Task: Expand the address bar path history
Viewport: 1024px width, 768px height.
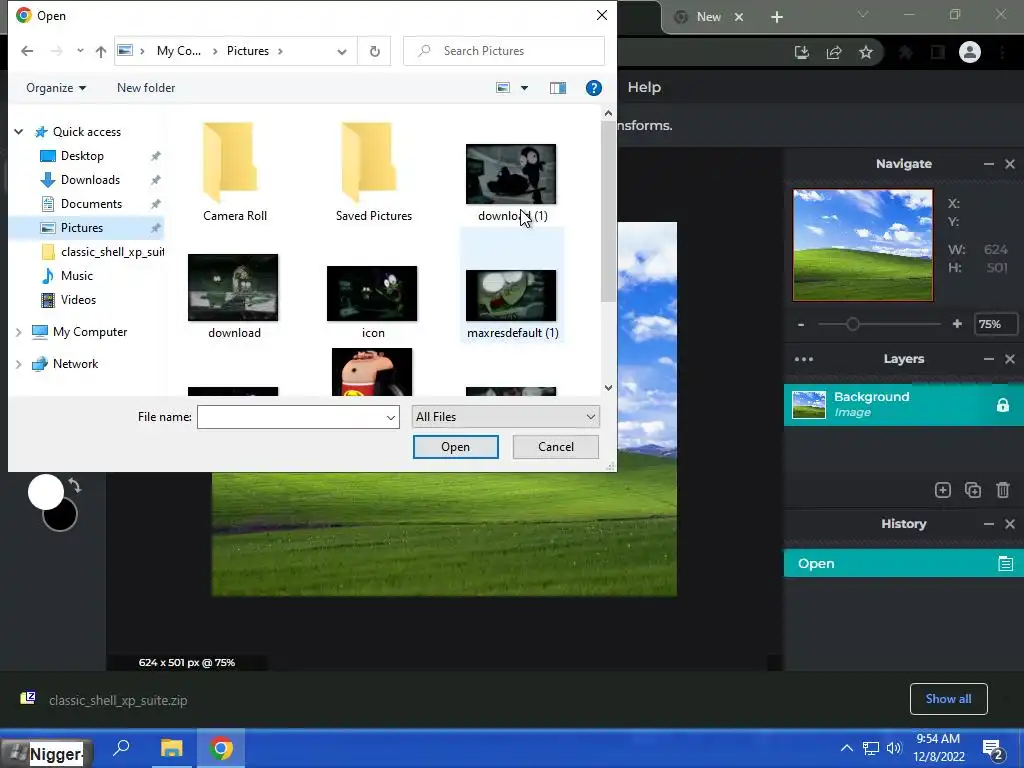Action: [x=342, y=52]
